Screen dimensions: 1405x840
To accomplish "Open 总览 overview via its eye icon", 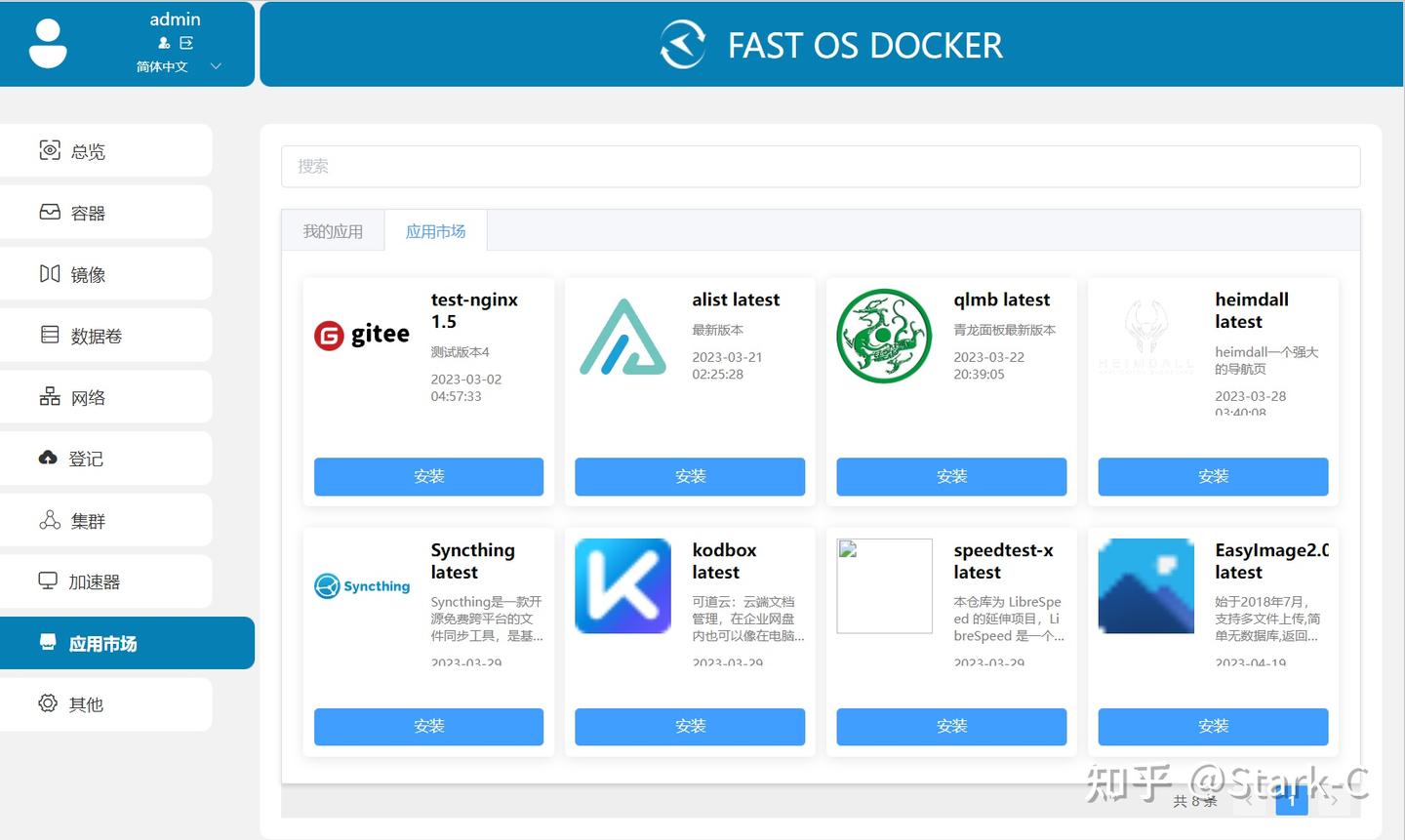I will (50, 150).
